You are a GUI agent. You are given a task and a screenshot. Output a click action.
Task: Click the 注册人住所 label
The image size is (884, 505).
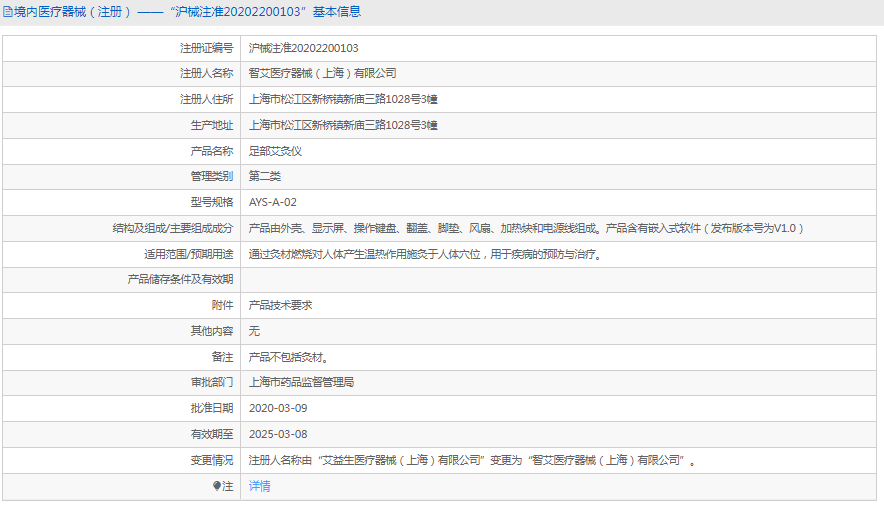[x=206, y=99]
